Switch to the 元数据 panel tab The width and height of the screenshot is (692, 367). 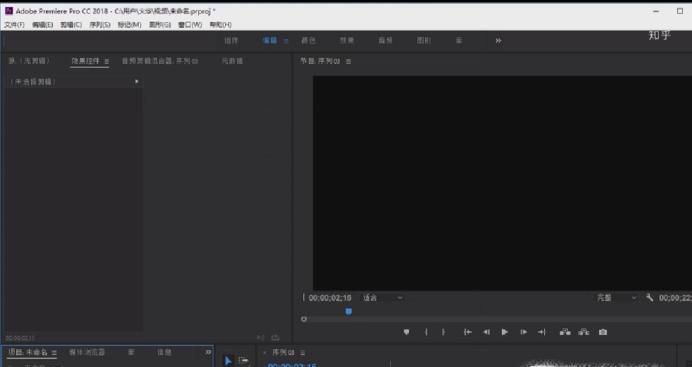click(x=232, y=61)
